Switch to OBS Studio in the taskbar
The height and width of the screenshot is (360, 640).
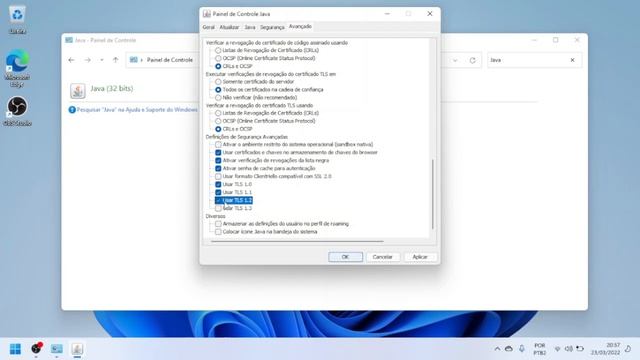(36, 349)
